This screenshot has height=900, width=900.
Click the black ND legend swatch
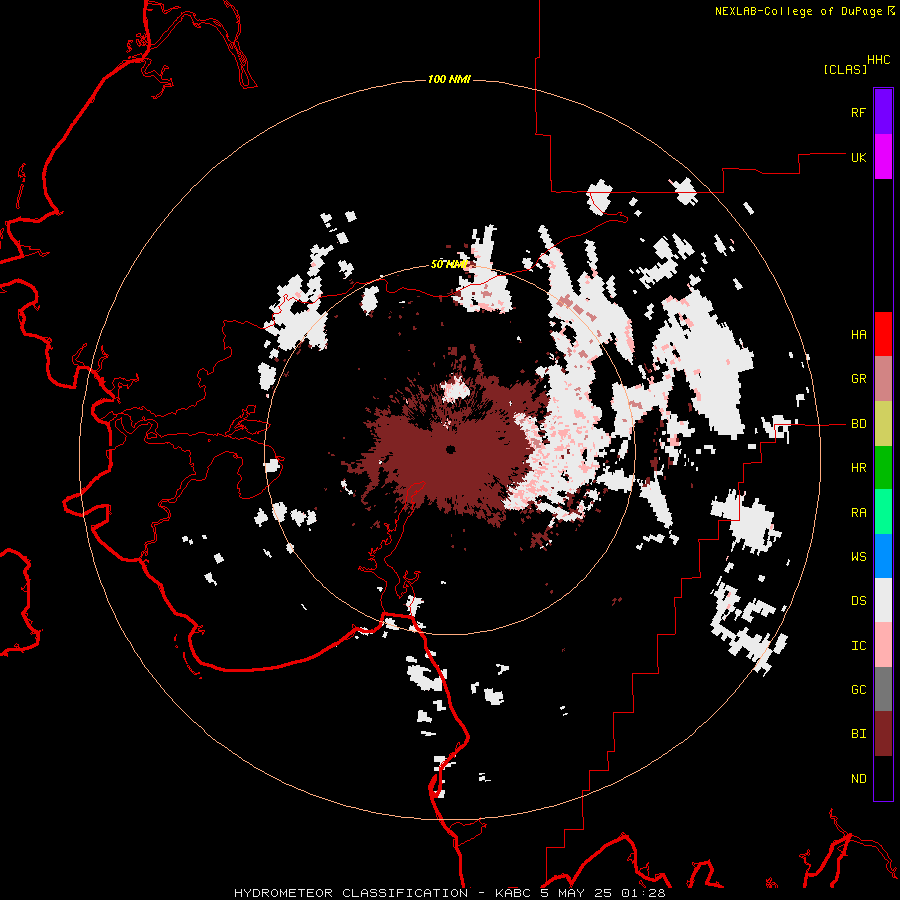click(883, 778)
